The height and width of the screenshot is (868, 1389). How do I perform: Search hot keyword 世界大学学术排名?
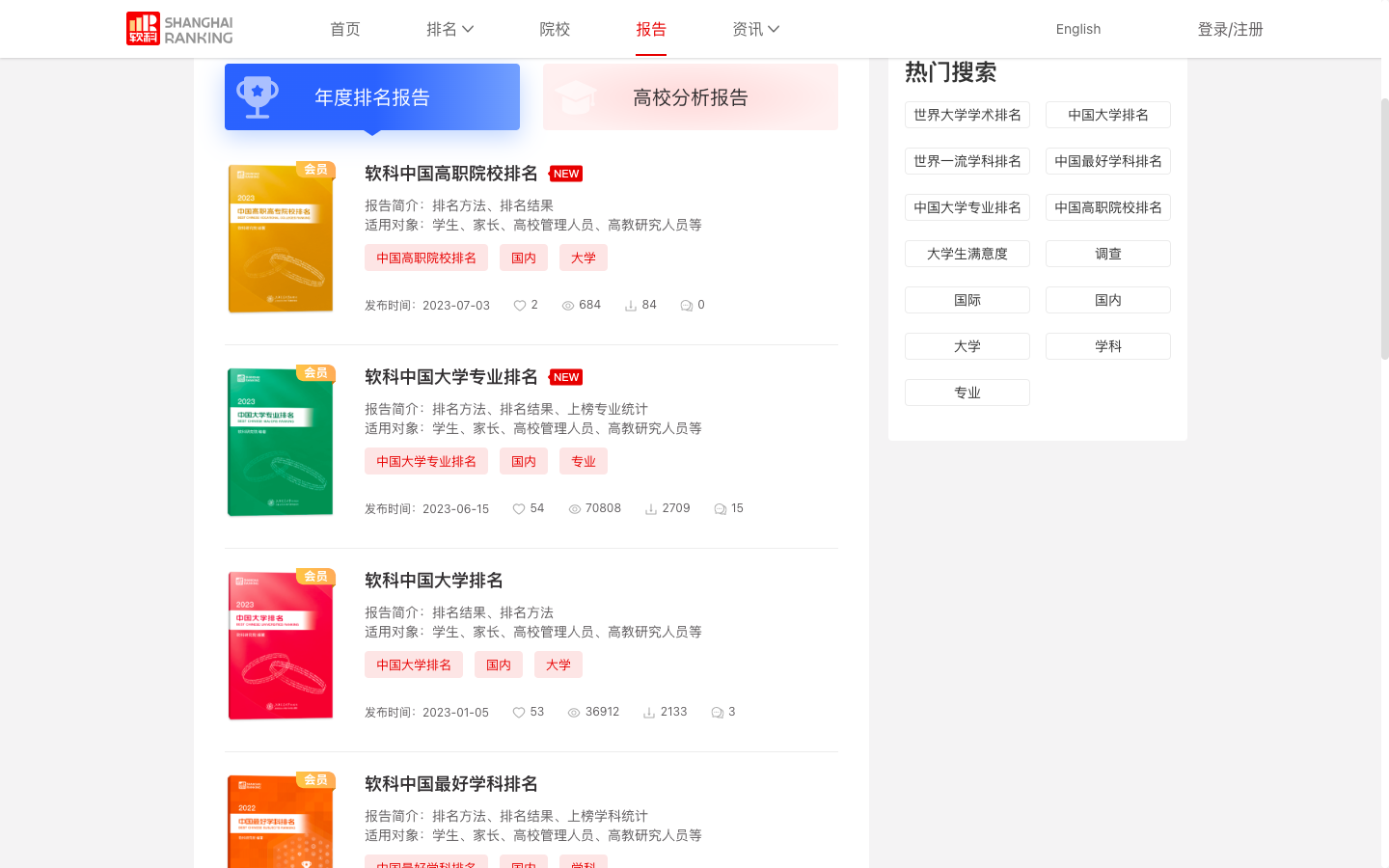tap(967, 114)
